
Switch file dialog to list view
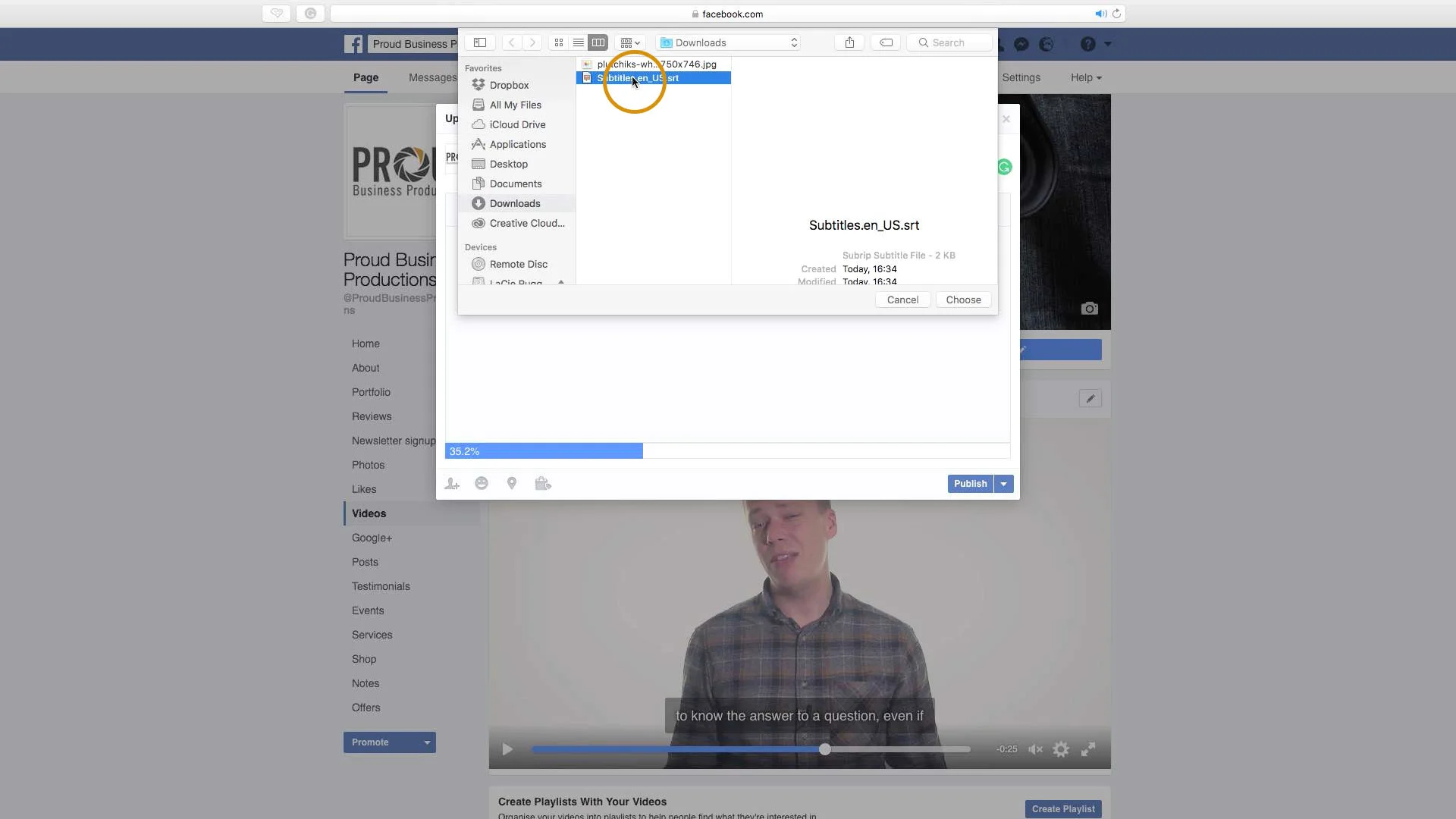pyautogui.click(x=579, y=42)
